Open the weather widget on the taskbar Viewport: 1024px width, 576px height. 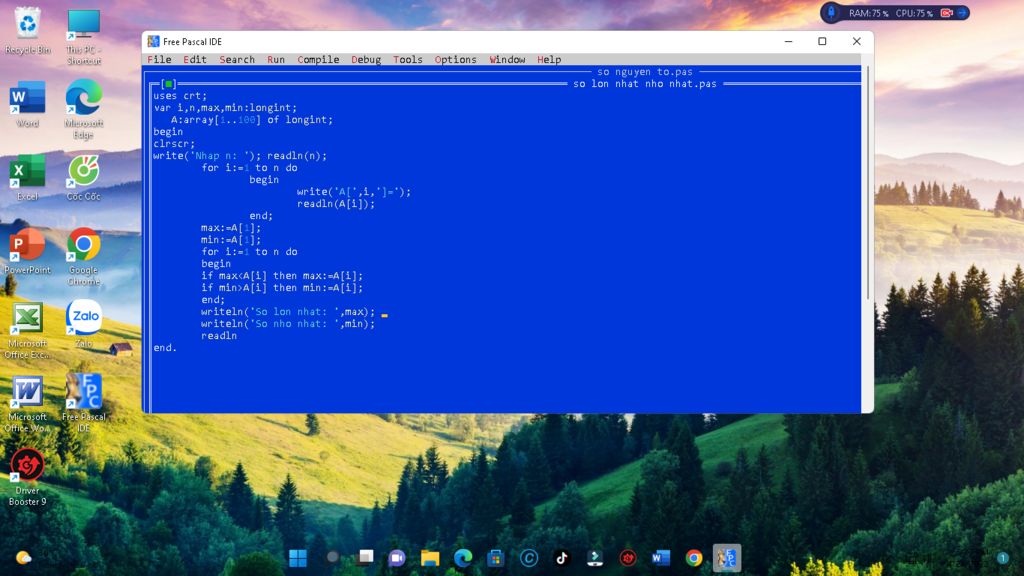click(24, 558)
